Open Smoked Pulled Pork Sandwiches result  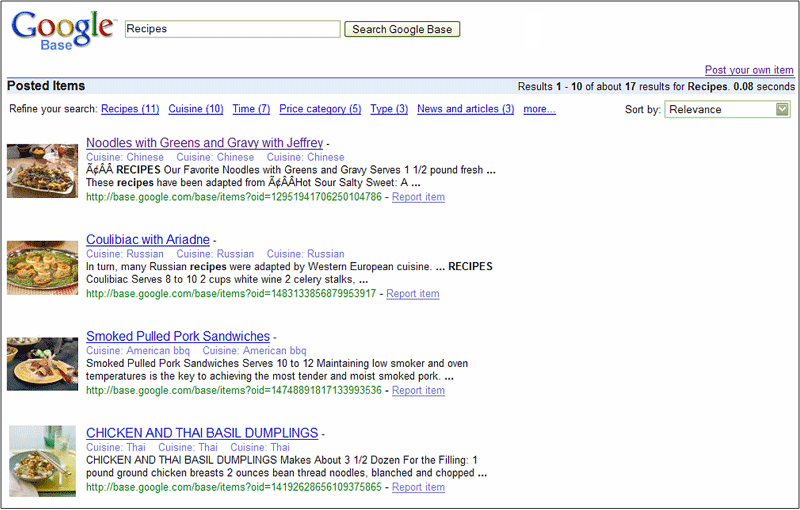tap(178, 336)
